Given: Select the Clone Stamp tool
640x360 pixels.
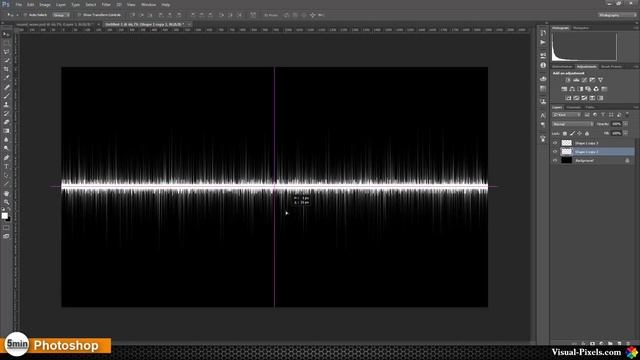Looking at the screenshot, I should [6, 104].
